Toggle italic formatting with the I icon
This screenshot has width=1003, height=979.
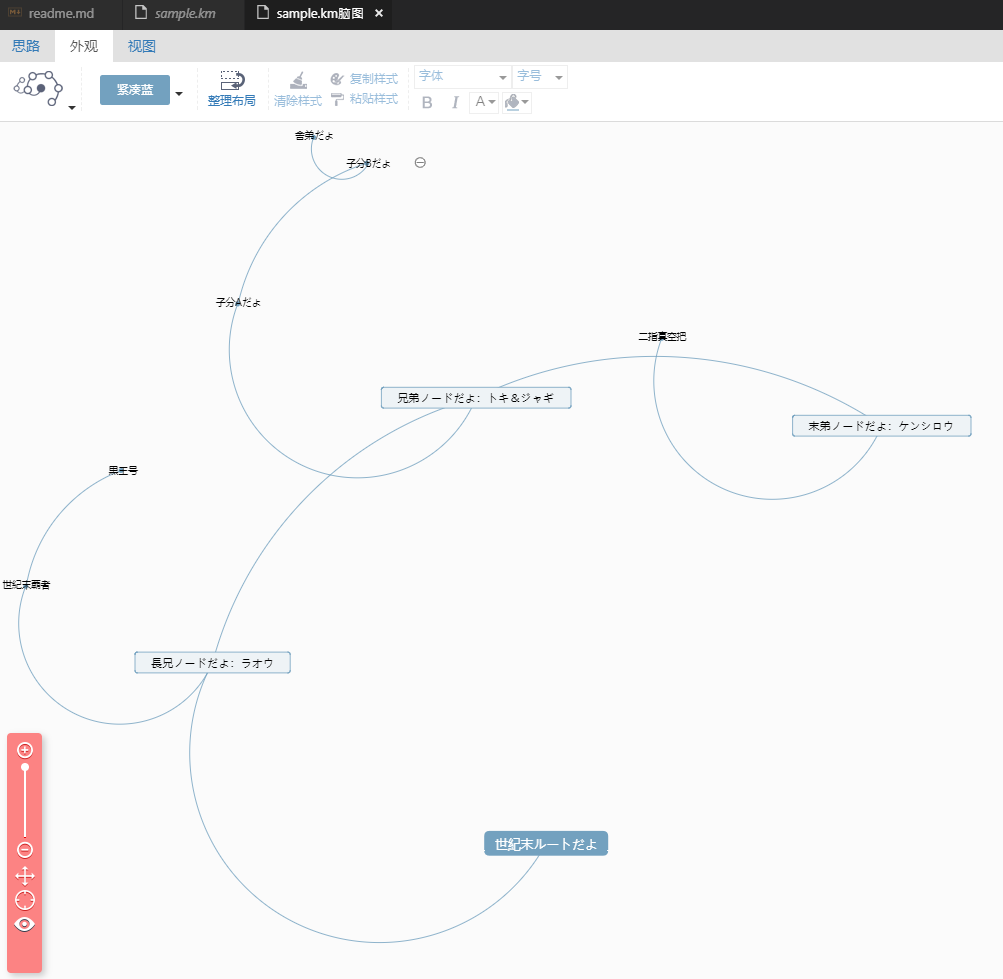tap(455, 102)
